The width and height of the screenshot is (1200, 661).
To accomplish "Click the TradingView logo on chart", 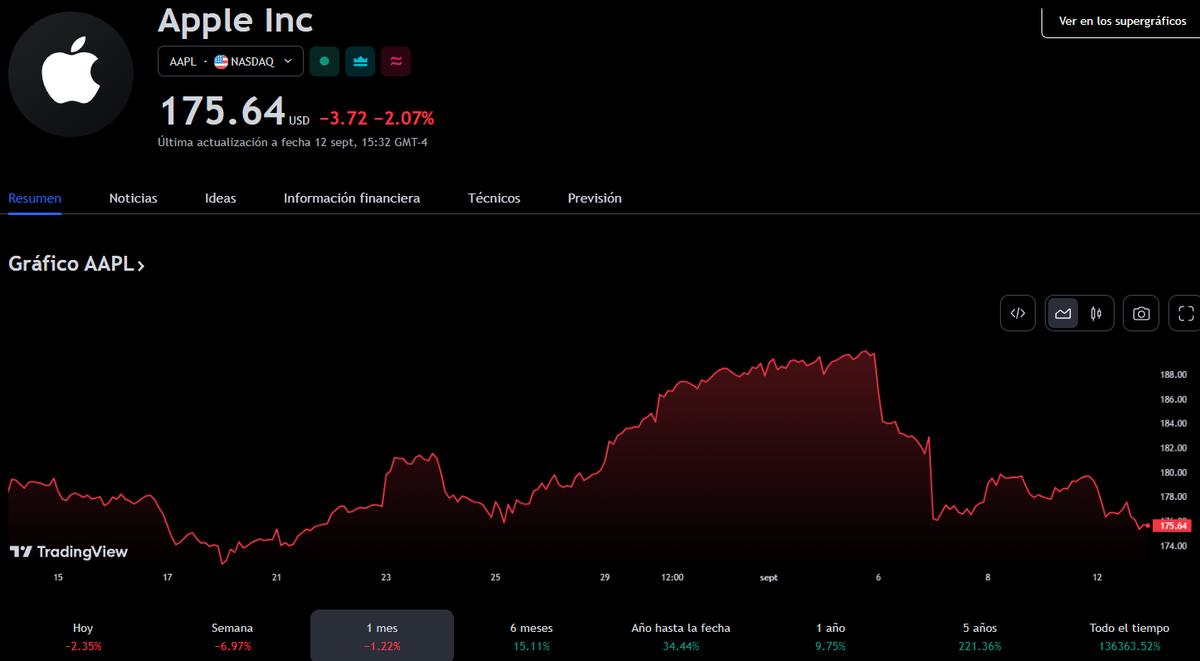I will (x=69, y=552).
